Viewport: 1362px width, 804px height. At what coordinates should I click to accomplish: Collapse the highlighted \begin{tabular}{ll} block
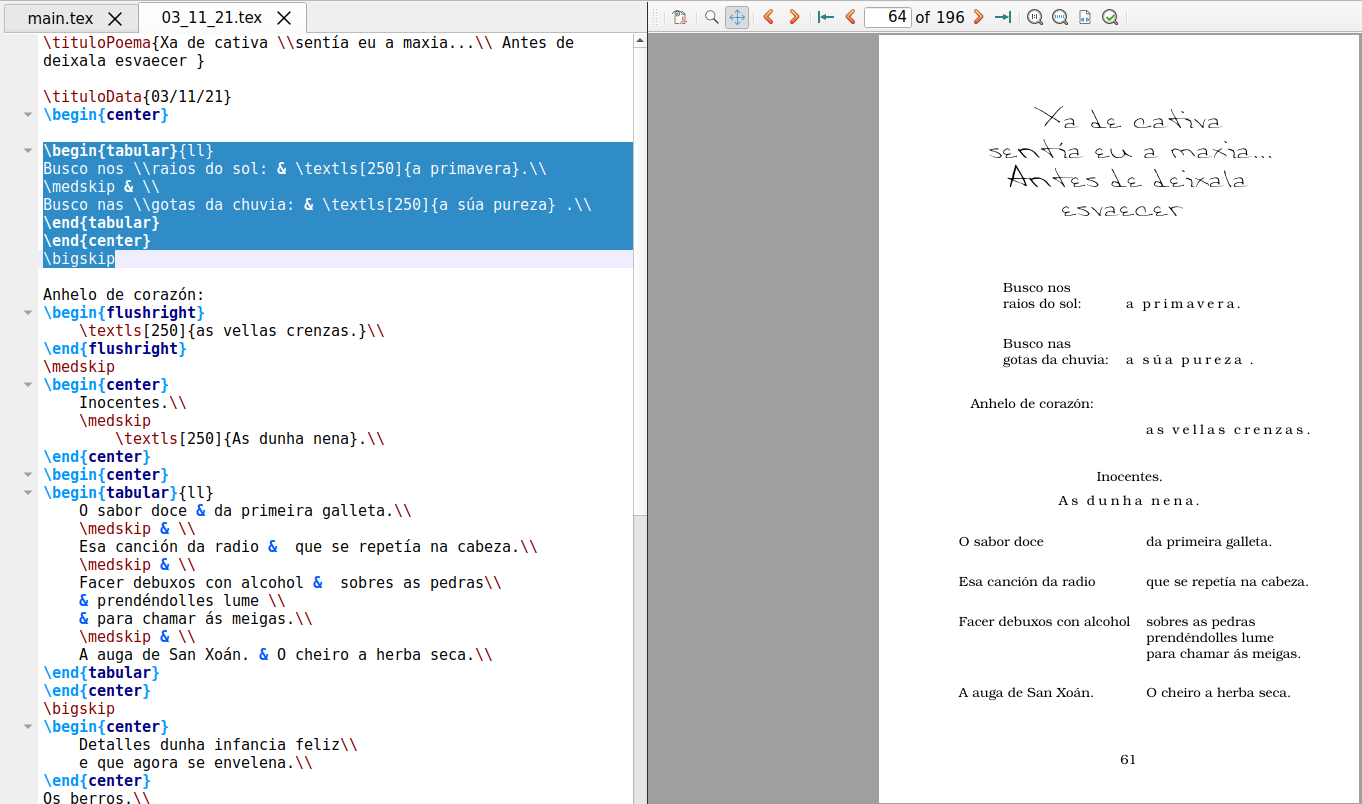(28, 151)
